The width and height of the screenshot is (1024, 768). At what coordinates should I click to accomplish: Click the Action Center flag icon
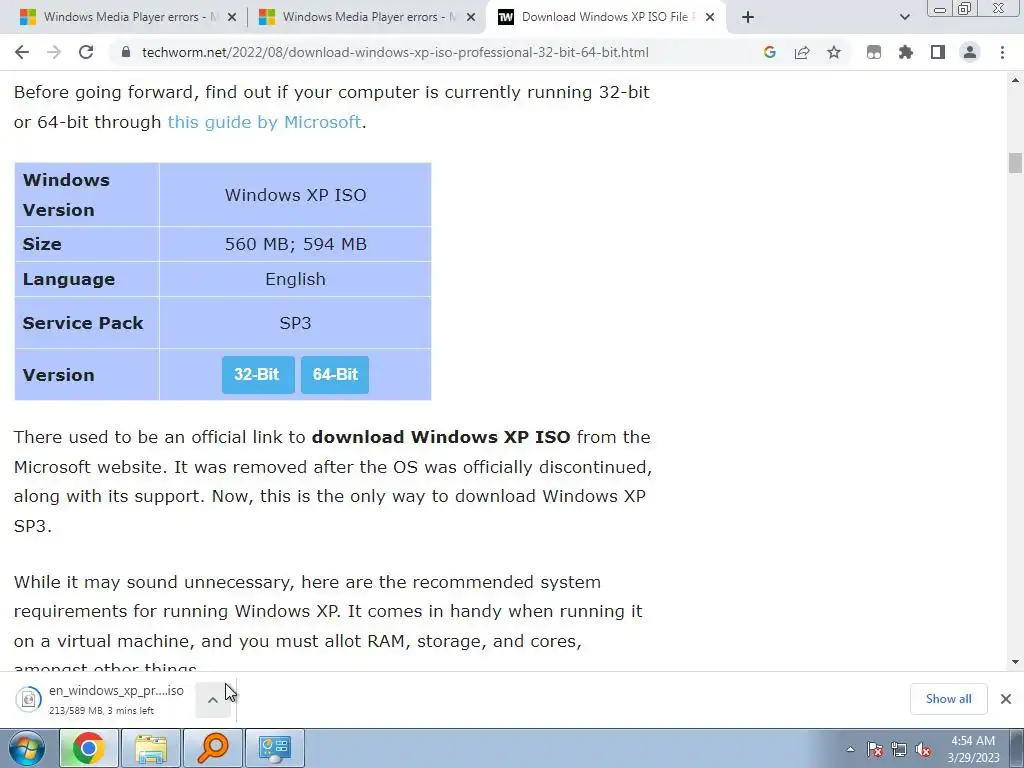pos(875,749)
